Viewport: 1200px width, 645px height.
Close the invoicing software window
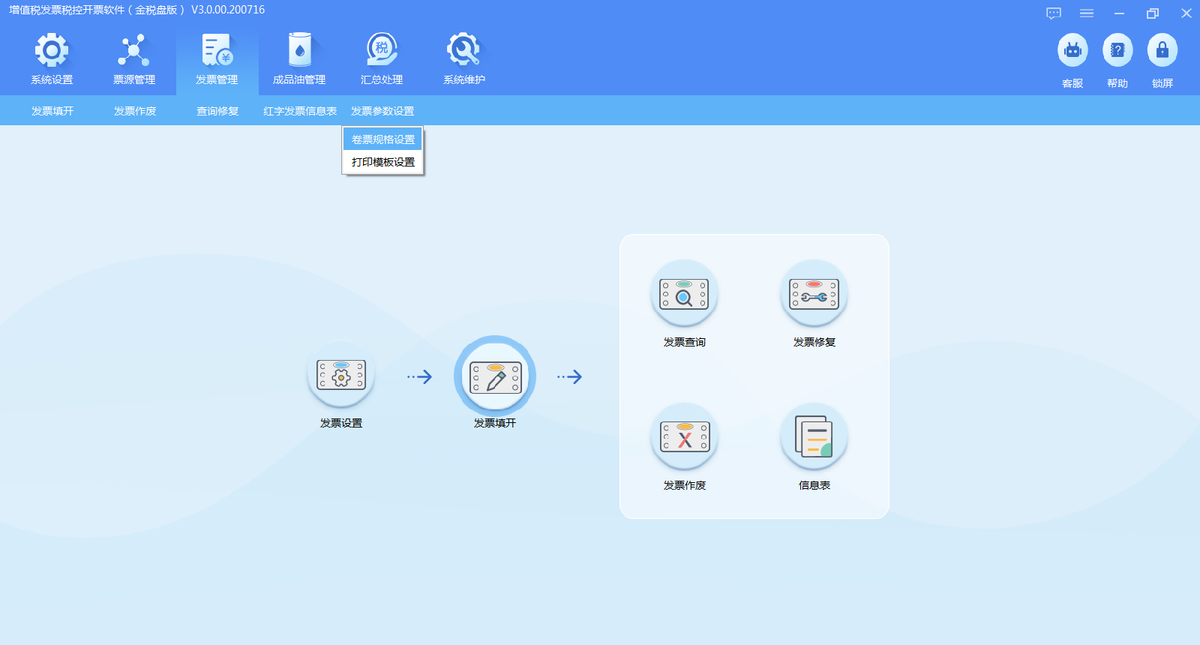1186,13
